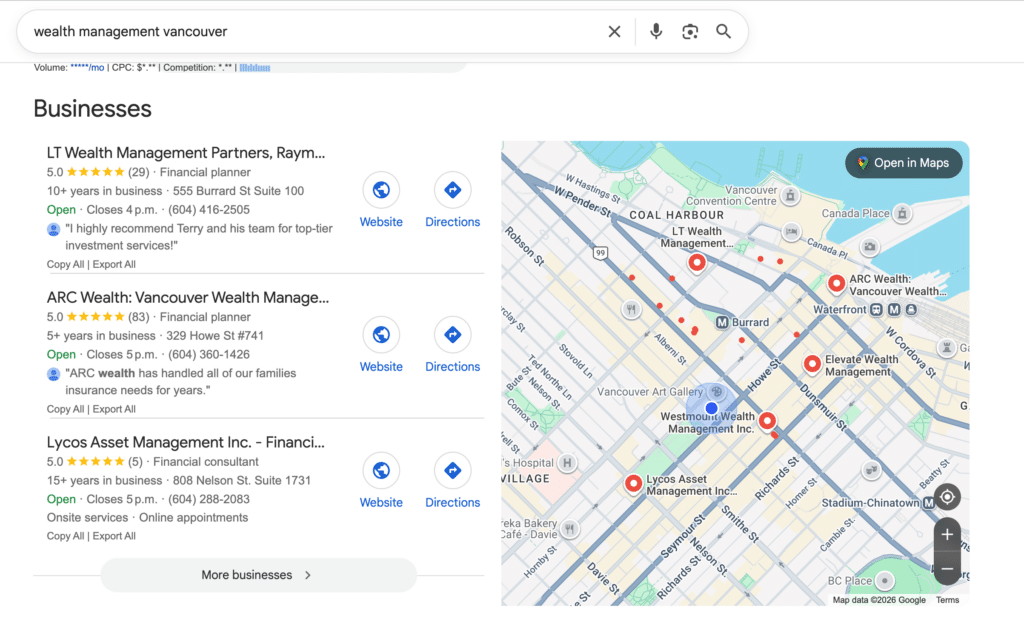Open LT Wealth Management's website via globe icon
This screenshot has width=1024, height=625.
coord(381,189)
